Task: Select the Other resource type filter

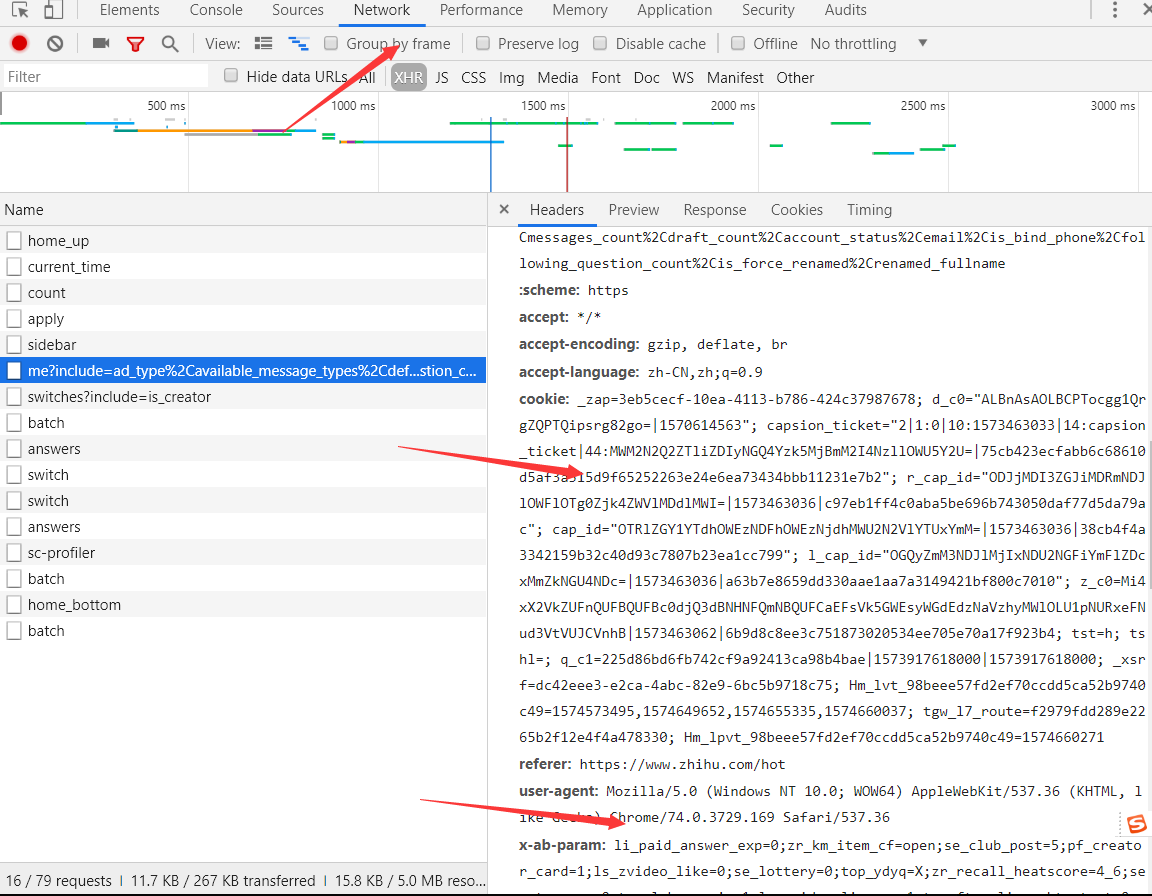Action: coord(795,77)
